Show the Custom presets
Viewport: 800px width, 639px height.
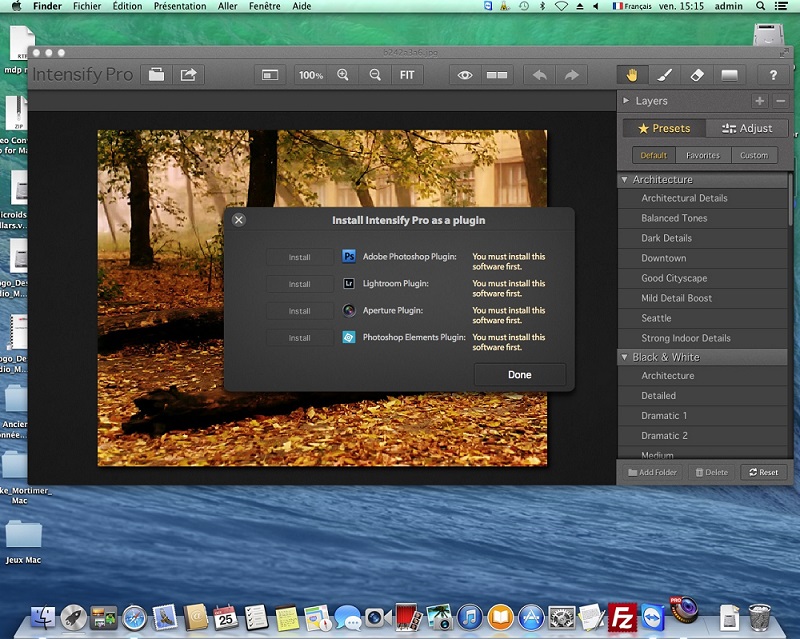click(754, 155)
